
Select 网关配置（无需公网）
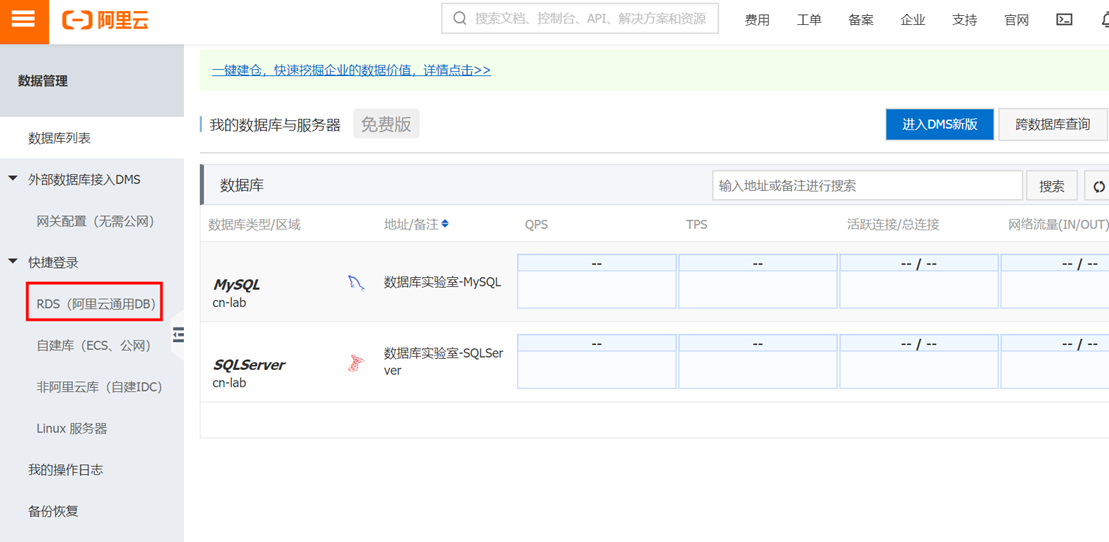95,221
